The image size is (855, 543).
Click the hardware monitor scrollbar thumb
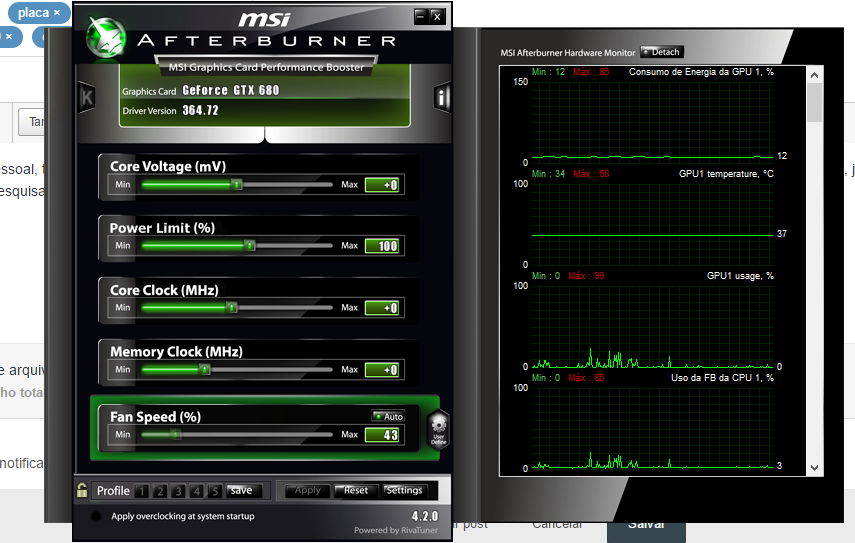(x=815, y=102)
